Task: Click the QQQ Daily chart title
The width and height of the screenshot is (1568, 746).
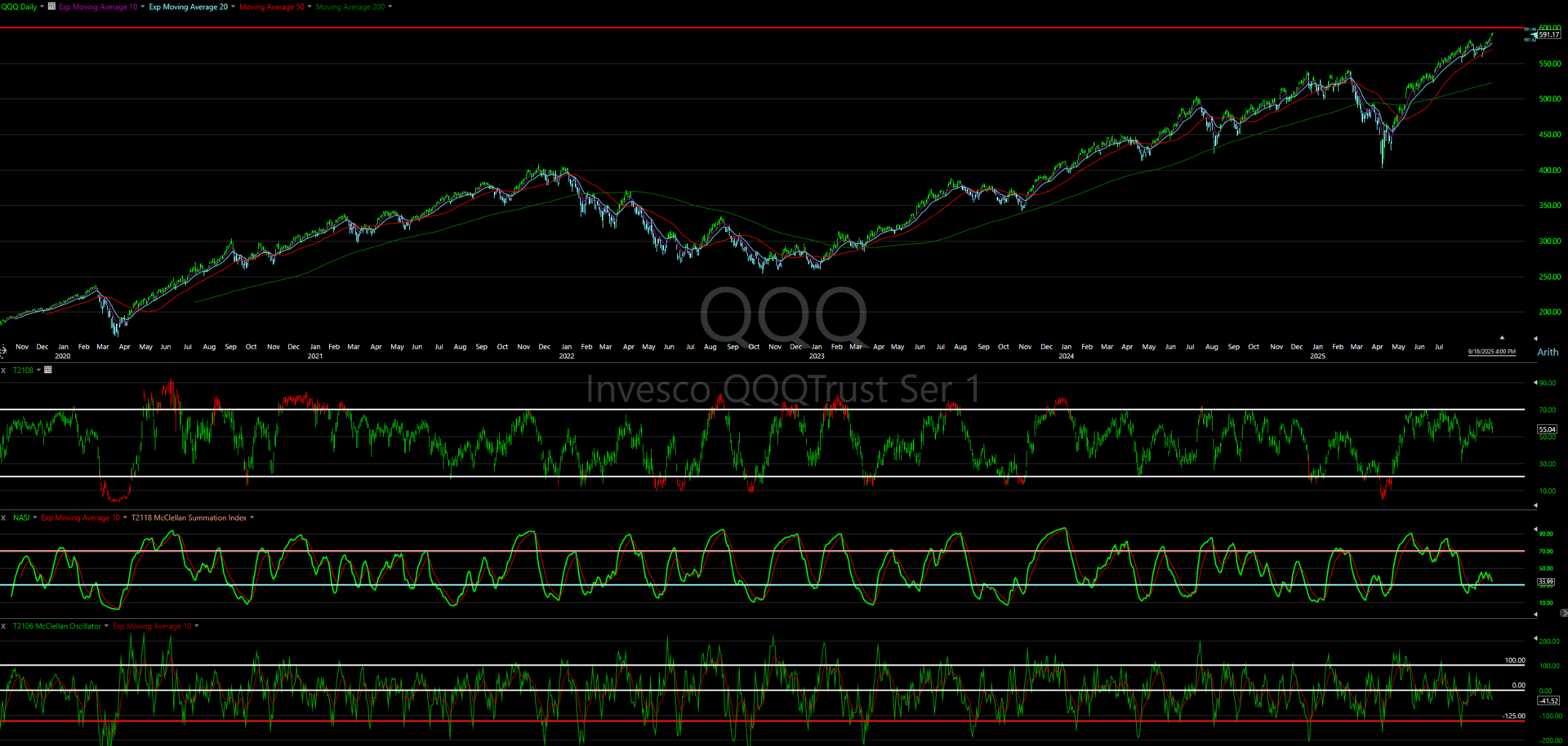Action: coord(19,7)
